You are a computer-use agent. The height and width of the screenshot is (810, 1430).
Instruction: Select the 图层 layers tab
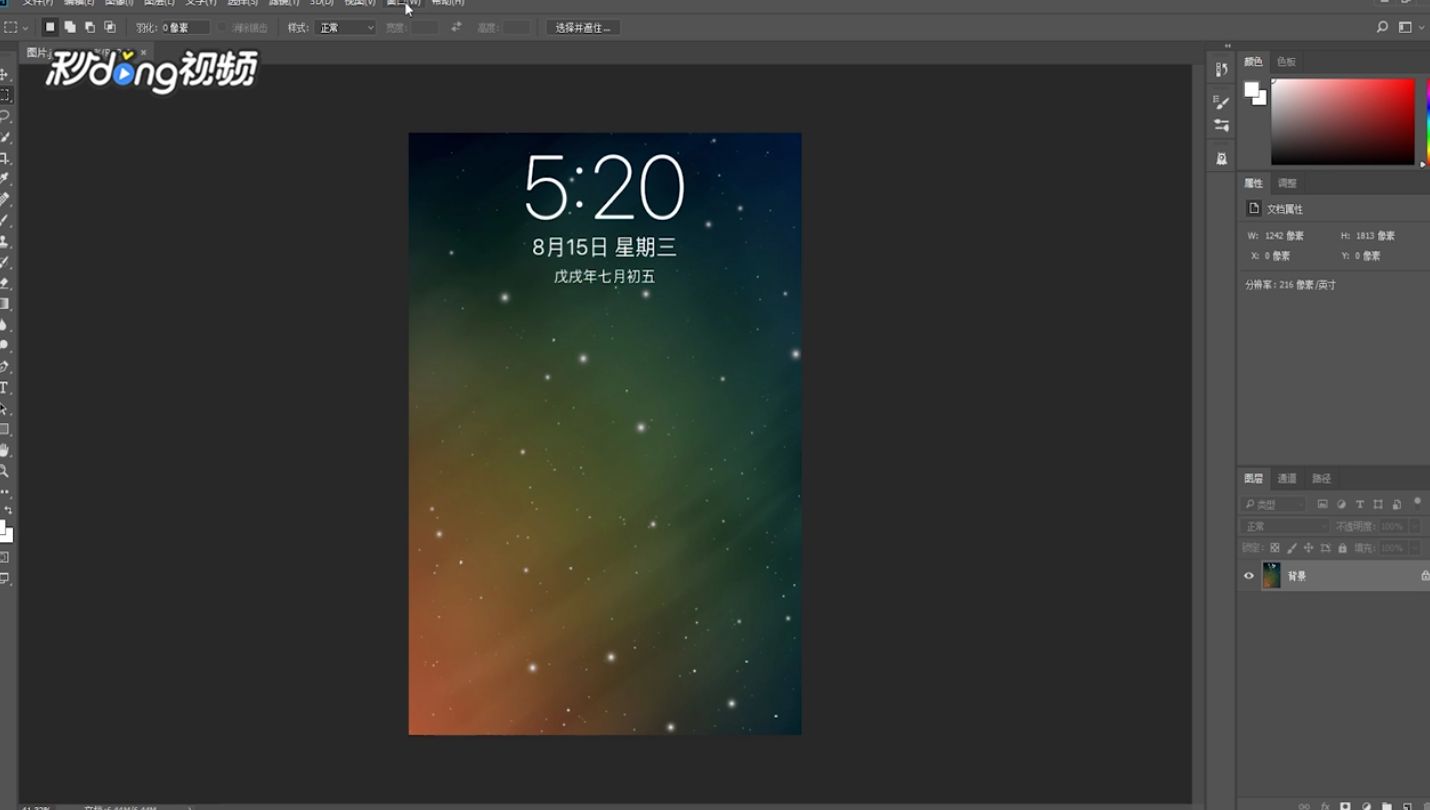(1253, 478)
